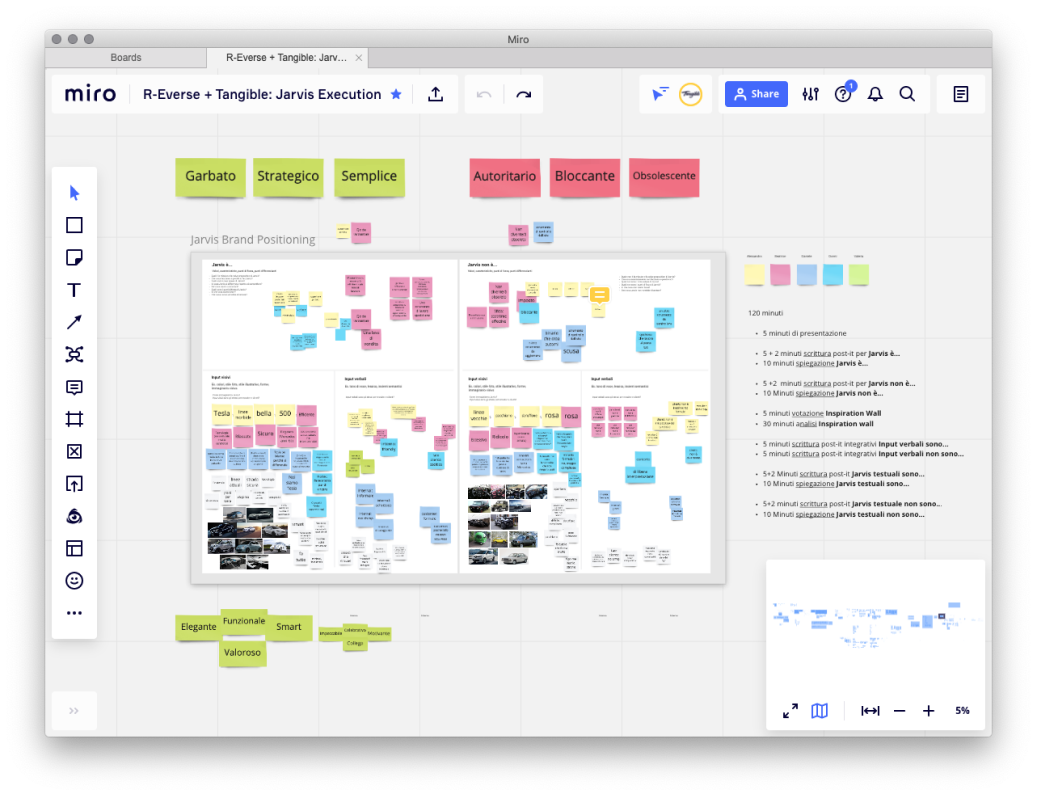Select the cursor arrow tool

click(x=74, y=193)
